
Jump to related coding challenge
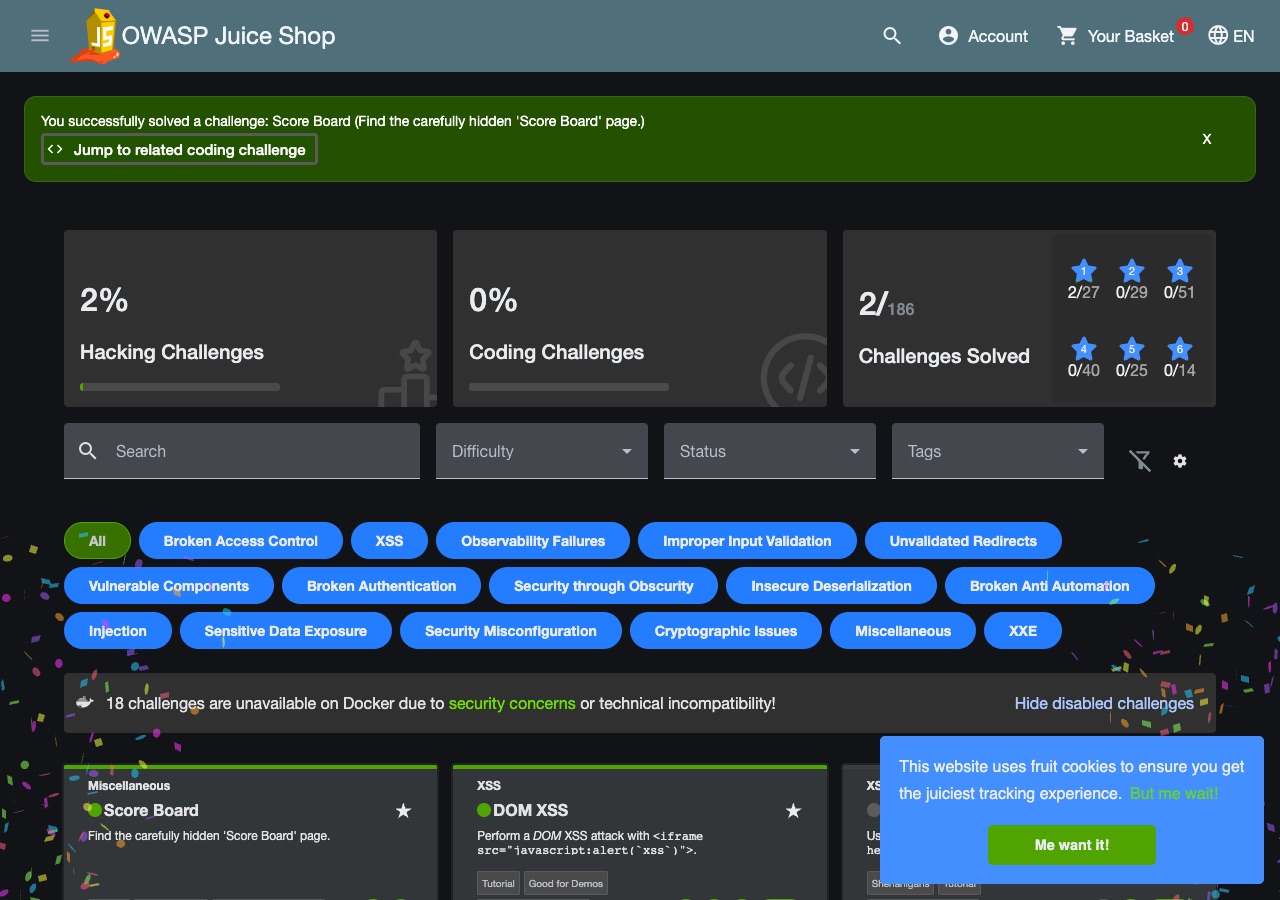click(180, 150)
